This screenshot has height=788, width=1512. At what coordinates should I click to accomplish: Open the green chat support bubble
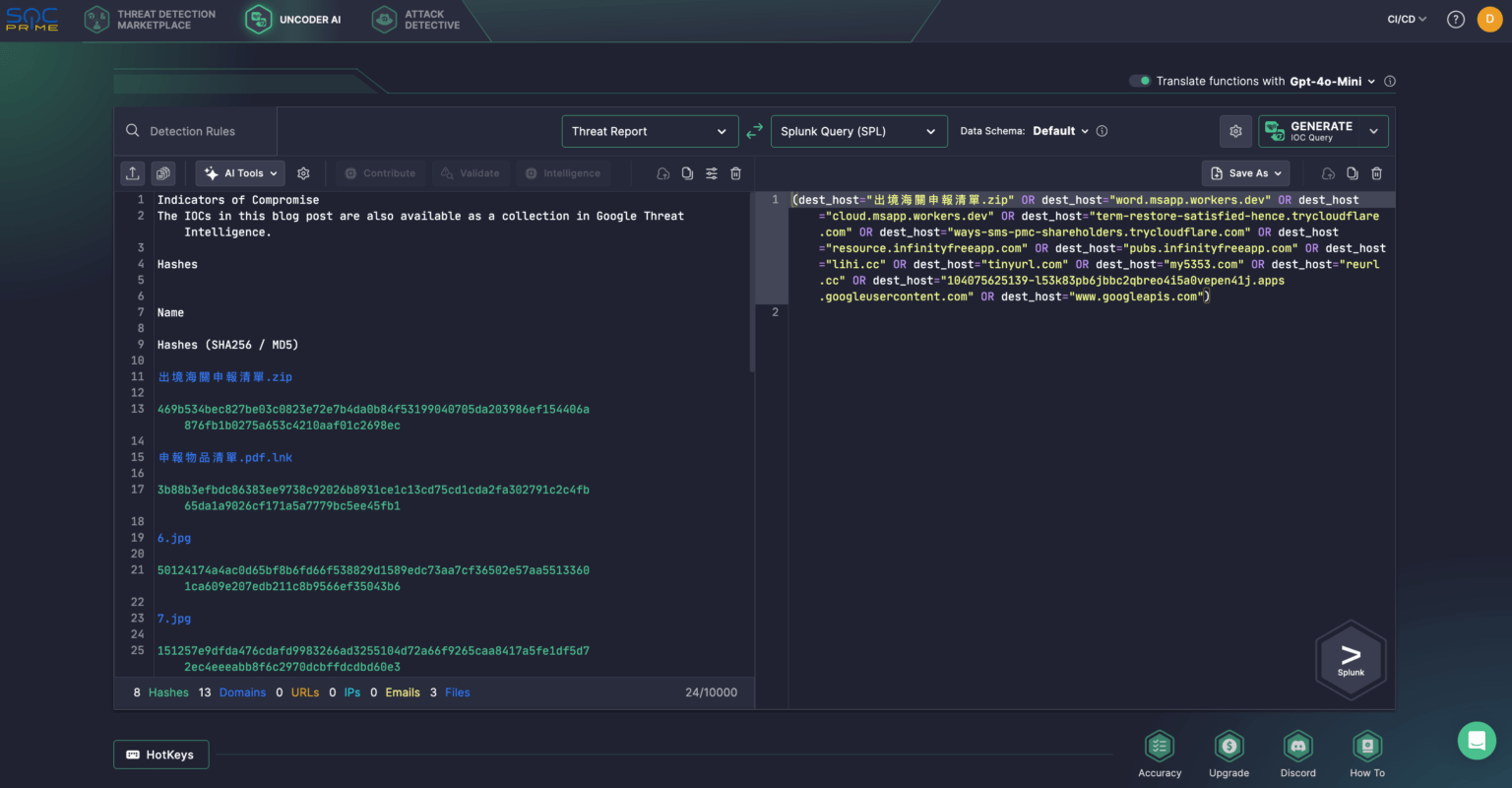coord(1477,741)
